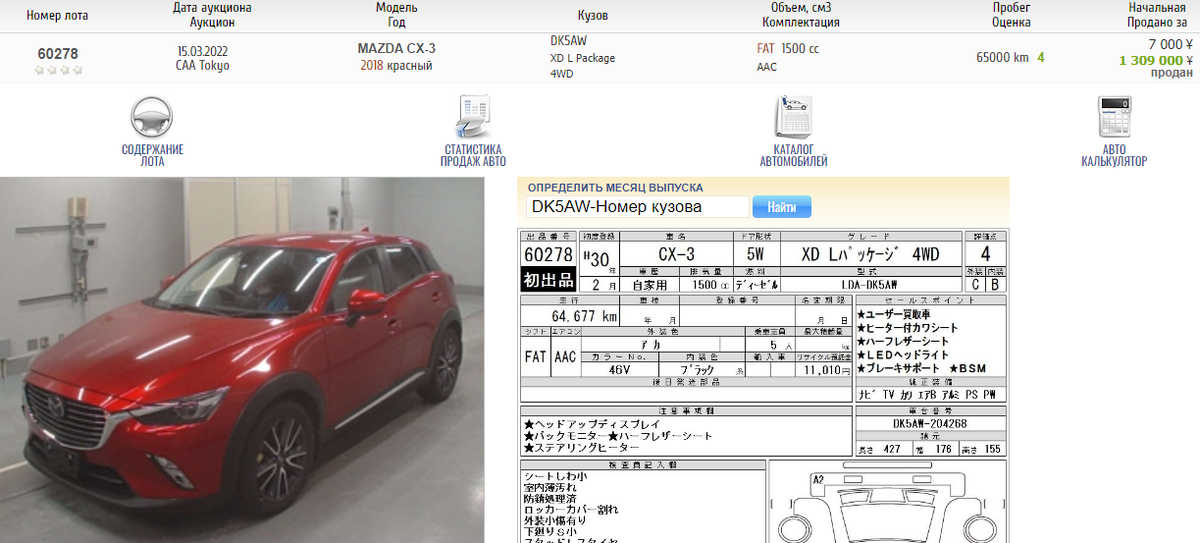Screen dimensions: 1200x543
Task: Click 'продан' status text
Action: point(1171,73)
